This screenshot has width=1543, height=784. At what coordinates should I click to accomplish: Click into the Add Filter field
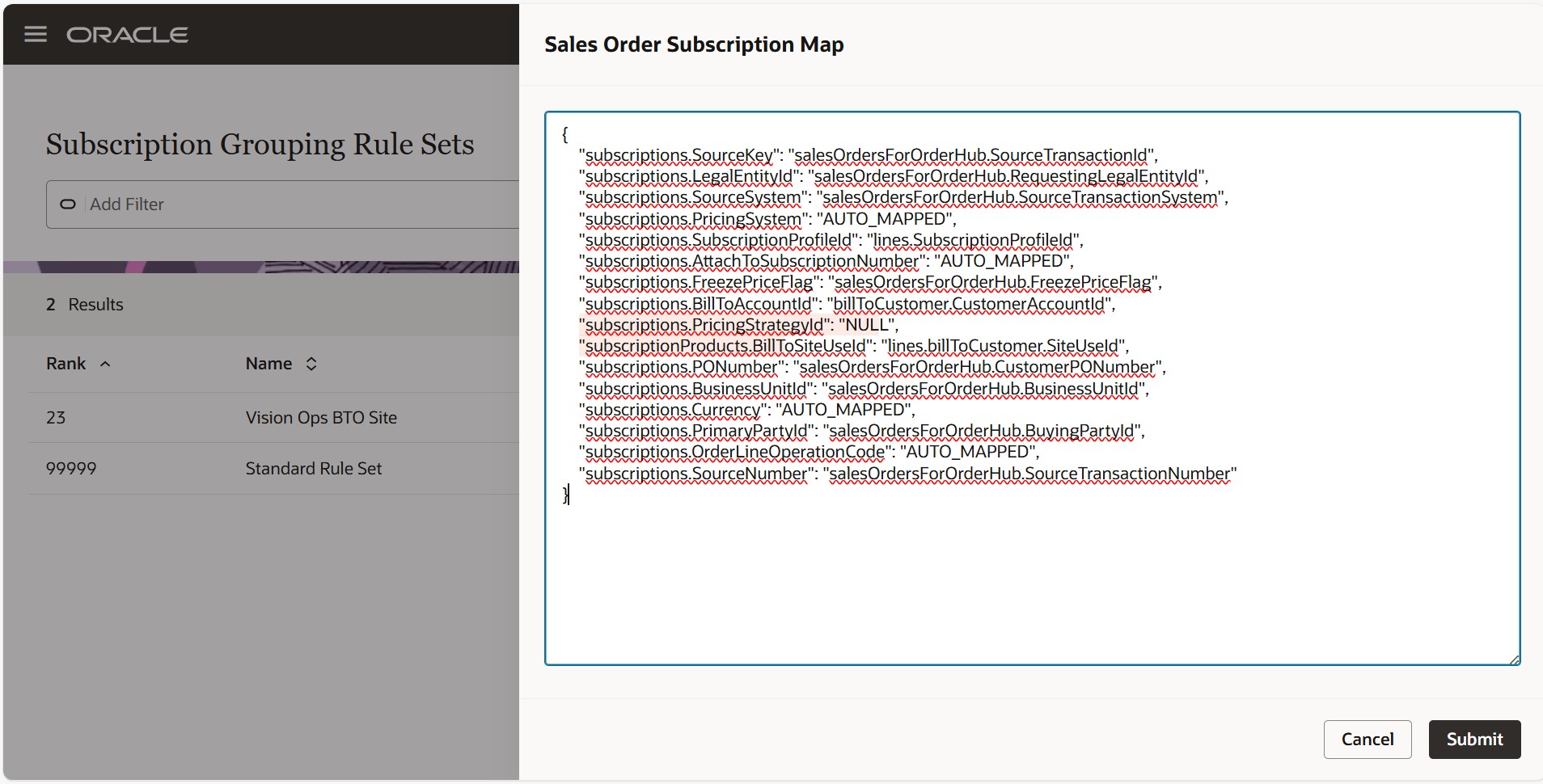pos(283,204)
